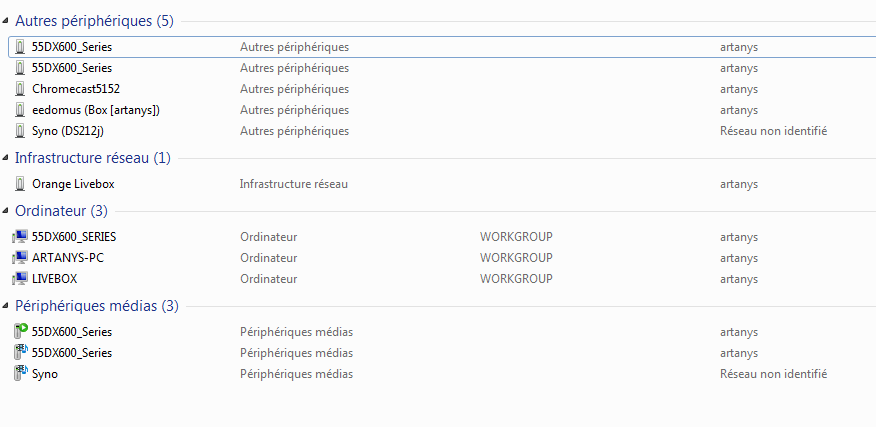The width and height of the screenshot is (876, 427).
Task: Select the Syno (DS212j) name
Action: point(68,131)
